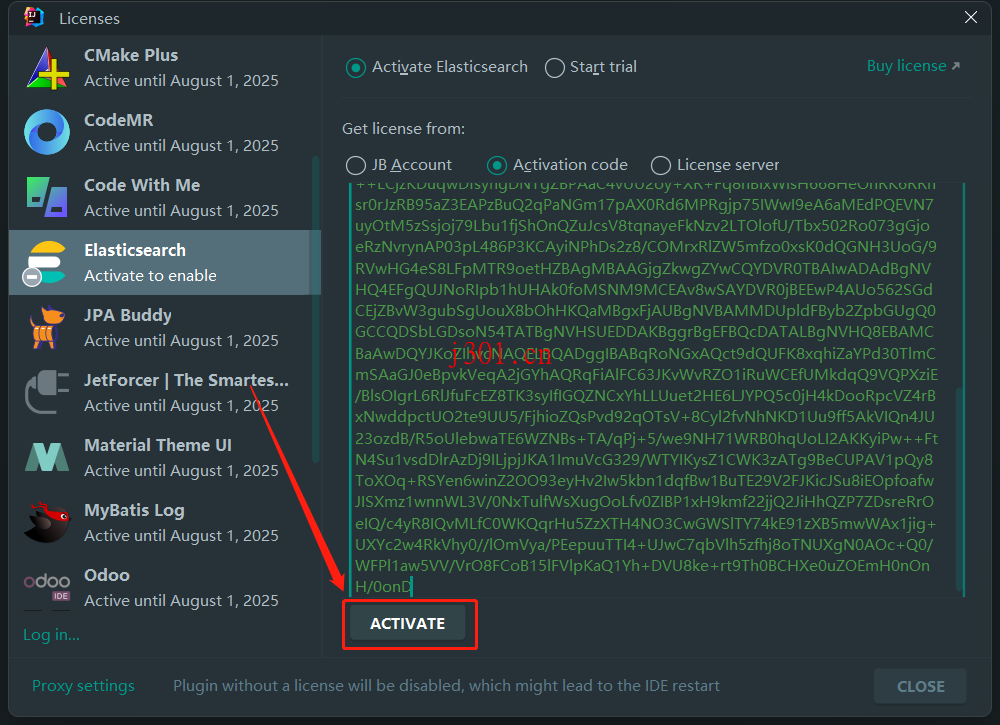The image size is (1000, 725).
Task: Click the CodeMR plugin icon
Action: coord(47,133)
